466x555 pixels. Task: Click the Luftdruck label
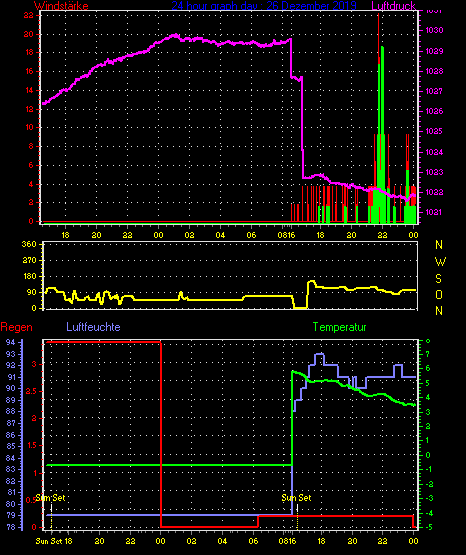tap(393, 6)
